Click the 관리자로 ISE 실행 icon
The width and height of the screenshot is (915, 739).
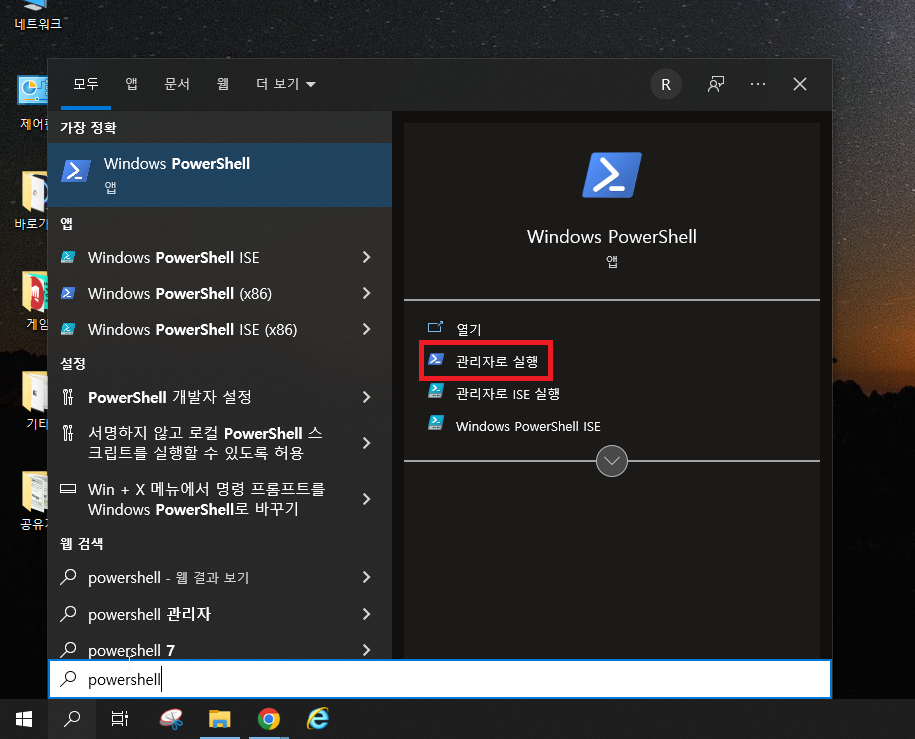coord(436,392)
